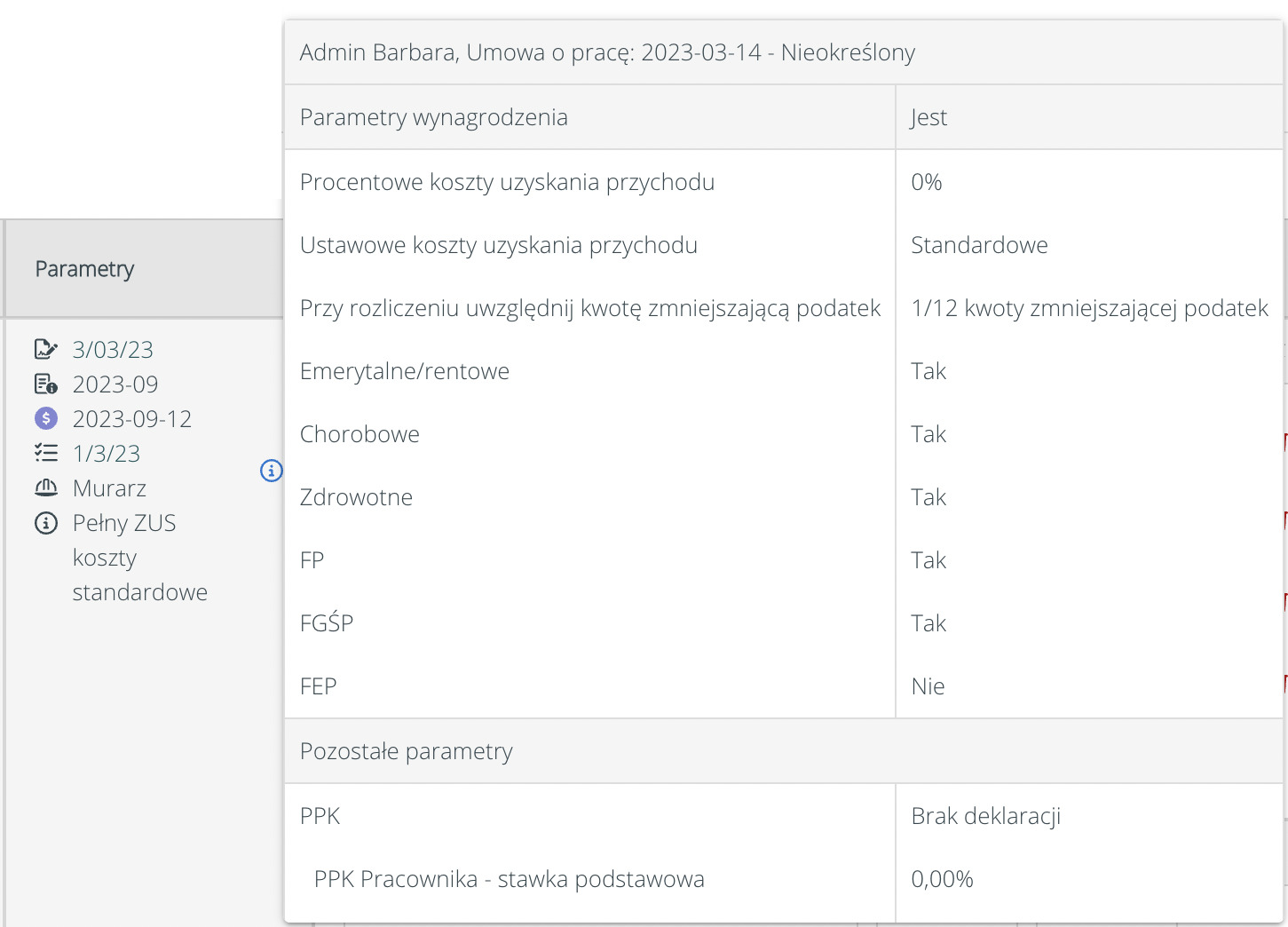Click the FEP row's Nie value
Viewport: 1288px width, 927px height.
click(928, 686)
